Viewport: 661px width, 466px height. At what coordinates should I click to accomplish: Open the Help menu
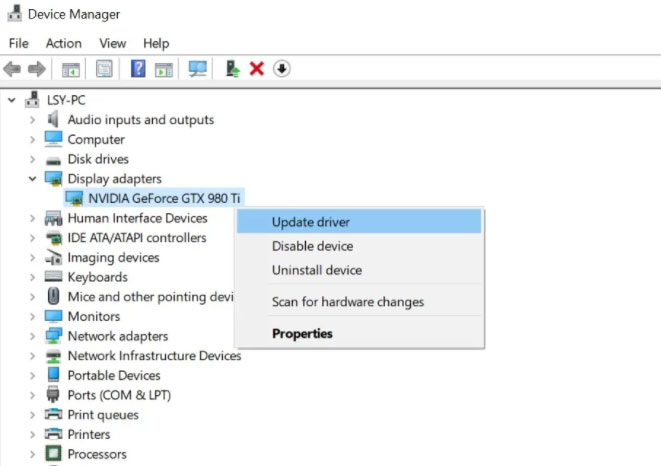156,43
